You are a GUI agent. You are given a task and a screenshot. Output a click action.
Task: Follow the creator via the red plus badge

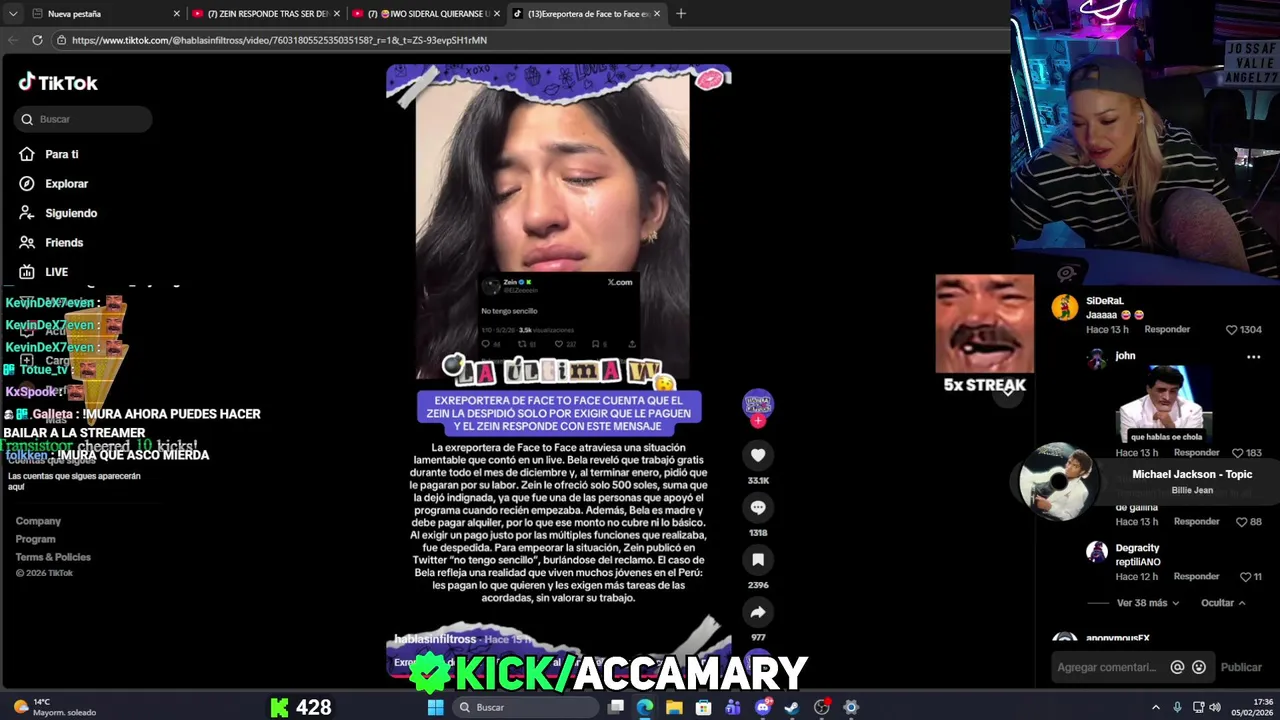[x=758, y=421]
